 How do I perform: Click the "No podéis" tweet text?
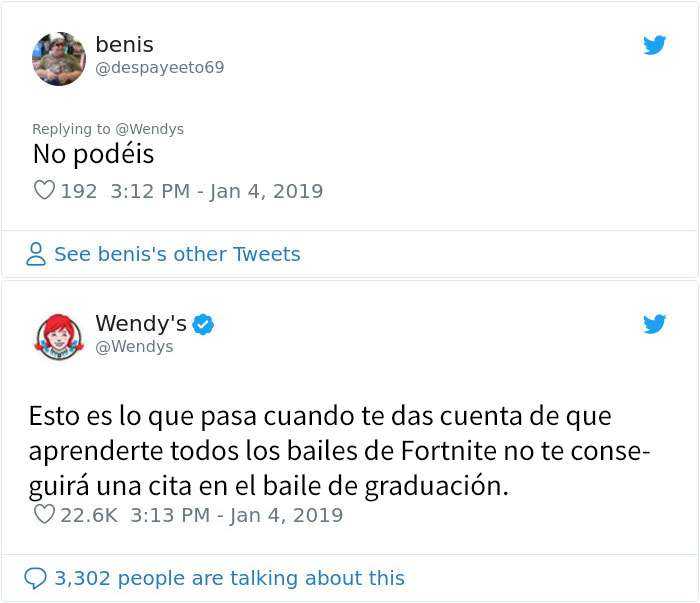(x=94, y=155)
